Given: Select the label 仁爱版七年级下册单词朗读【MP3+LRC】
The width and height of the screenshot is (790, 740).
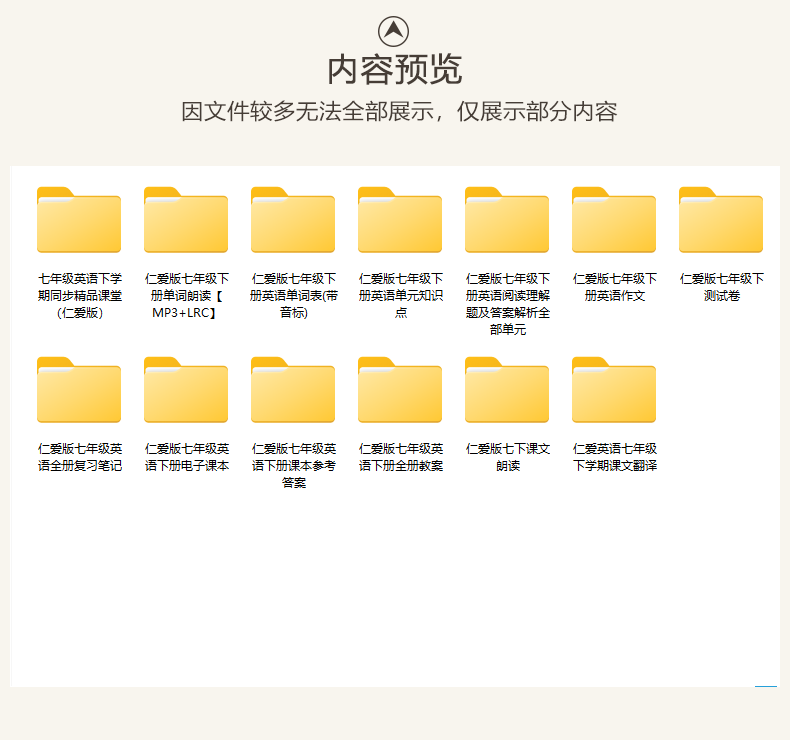Looking at the screenshot, I should 186,296.
